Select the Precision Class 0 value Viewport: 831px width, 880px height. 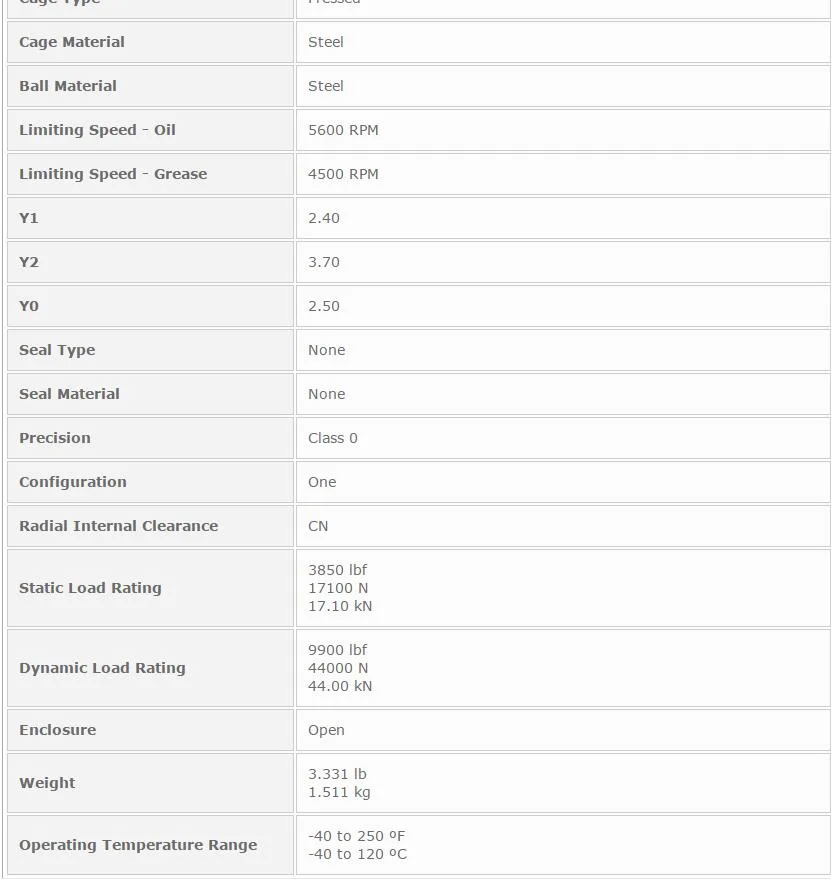(333, 438)
